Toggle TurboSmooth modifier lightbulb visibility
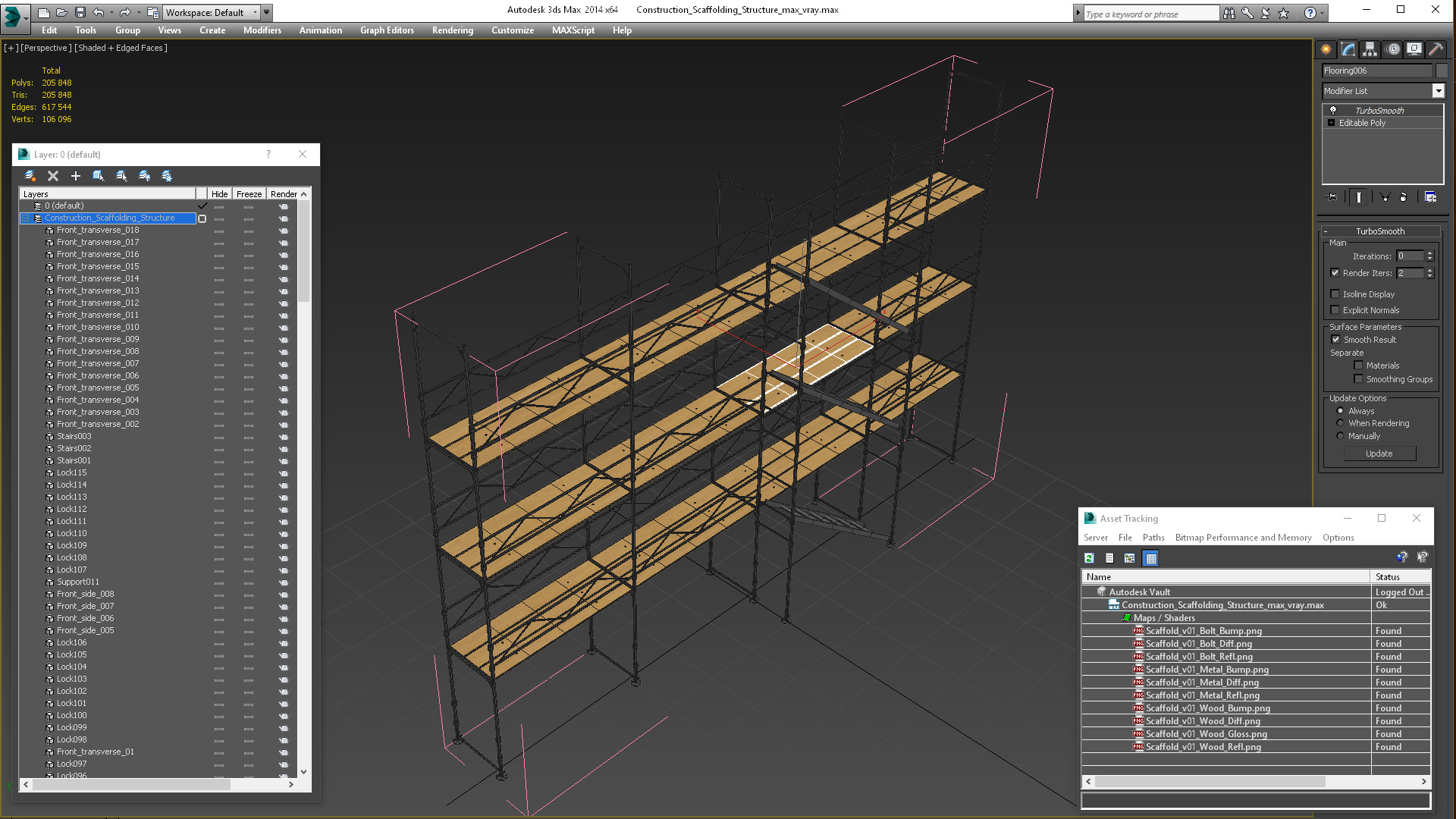 [1333, 111]
